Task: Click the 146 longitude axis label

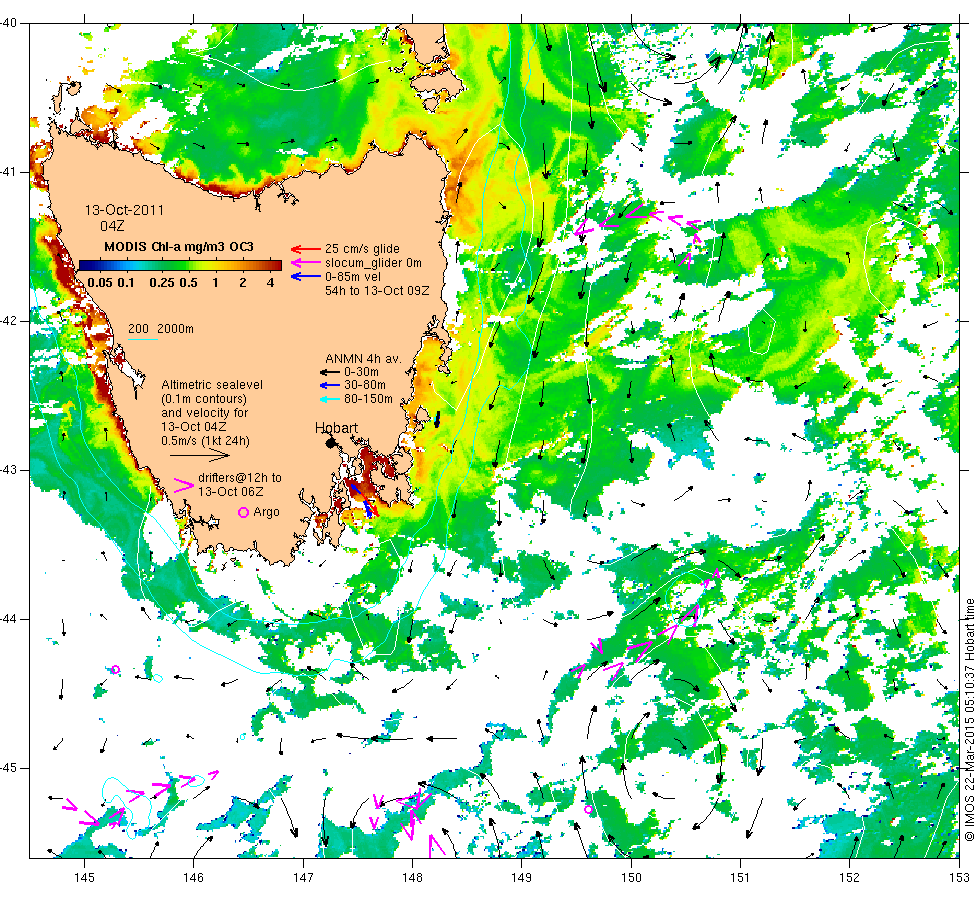Action: click(x=194, y=878)
